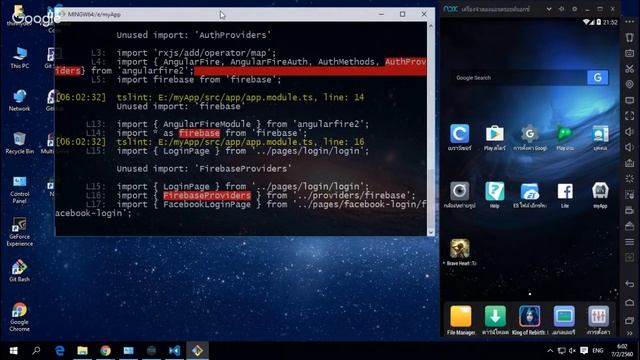Open the Network desktop icon
Viewport: 640px width, 360px height.
[x=20, y=100]
